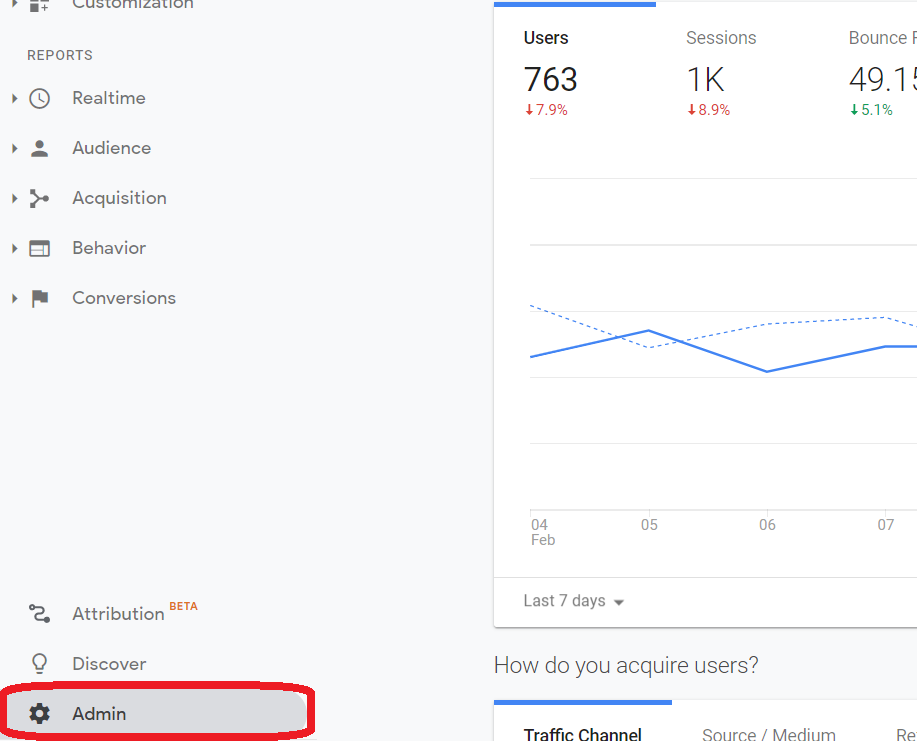The width and height of the screenshot is (917, 741).
Task: Click the How do you acquire users heading
Action: click(626, 666)
